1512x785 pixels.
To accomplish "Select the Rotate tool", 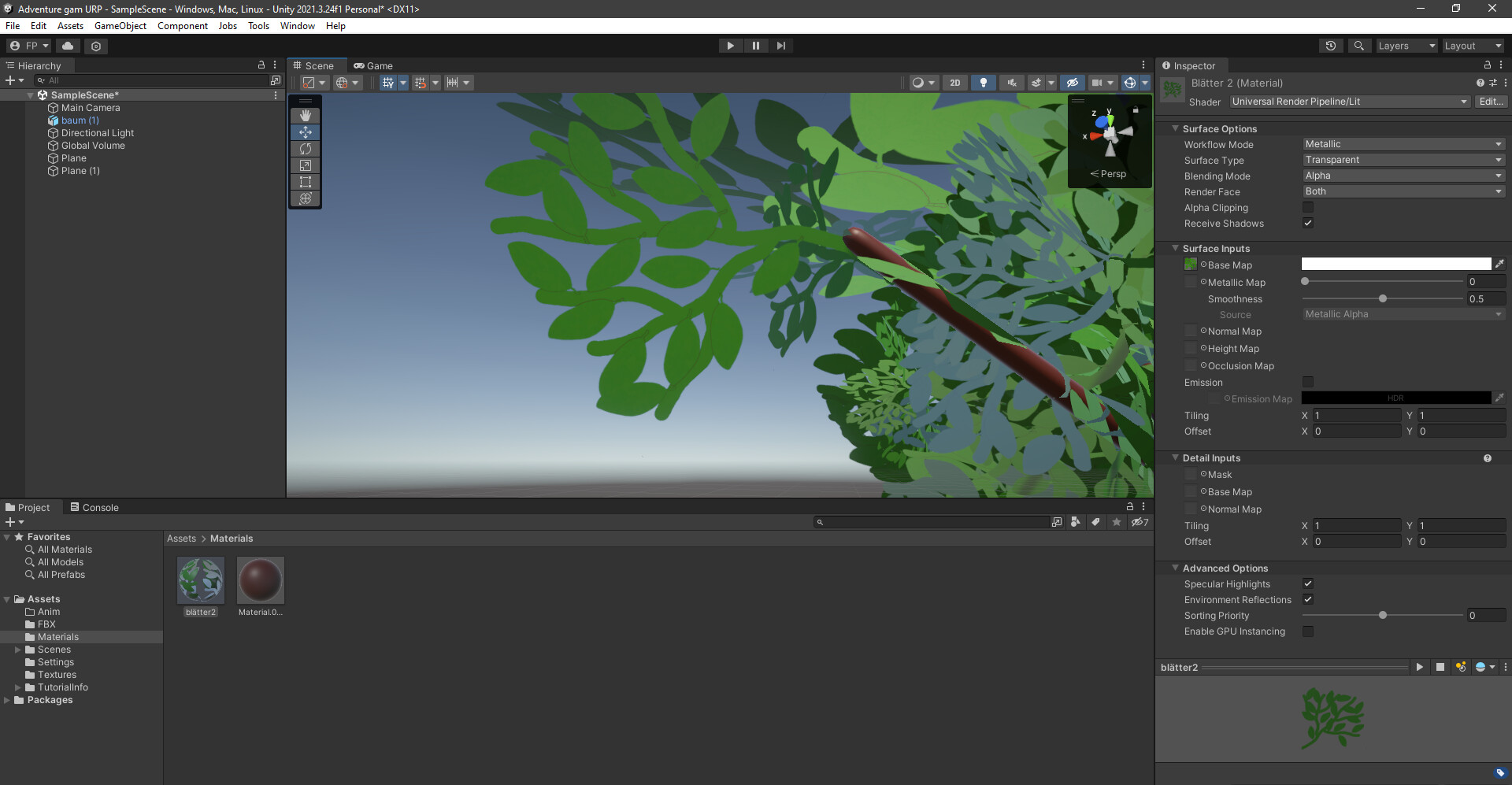I will (x=305, y=149).
